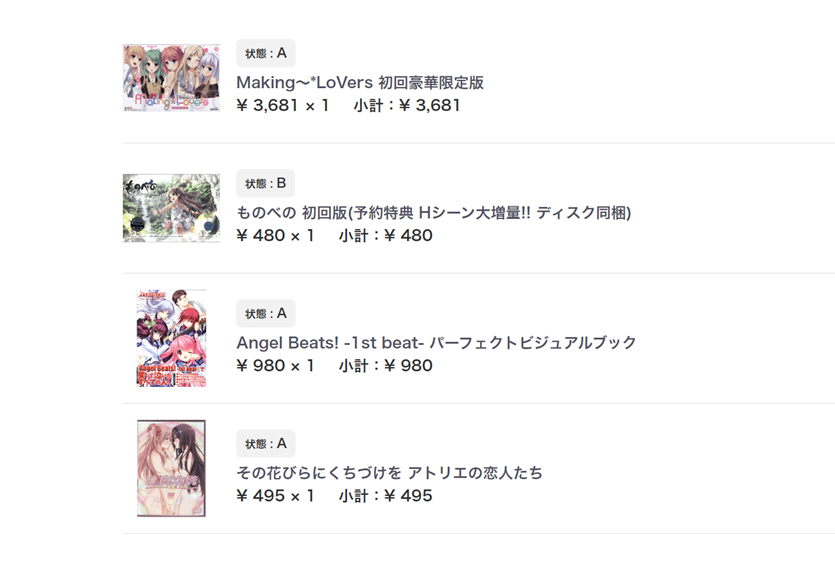Click the ものべの 初回版 title link
Image resolution: width=835 pixels, height=565 pixels.
(433, 213)
